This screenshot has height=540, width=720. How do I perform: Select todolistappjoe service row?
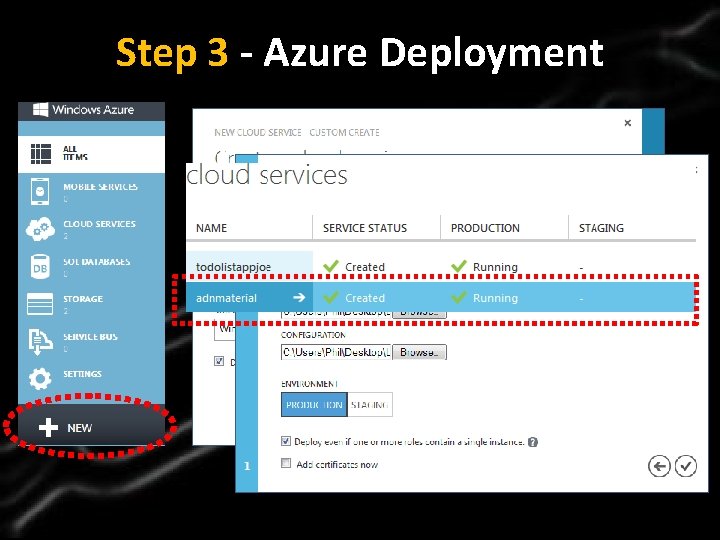pos(441,266)
